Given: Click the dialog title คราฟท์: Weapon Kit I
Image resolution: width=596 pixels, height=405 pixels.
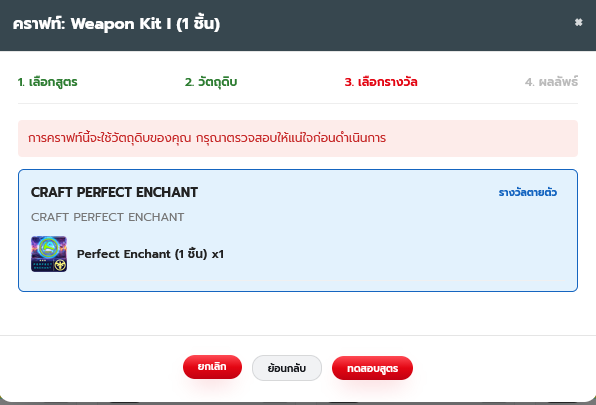Looking at the screenshot, I should (116, 24).
